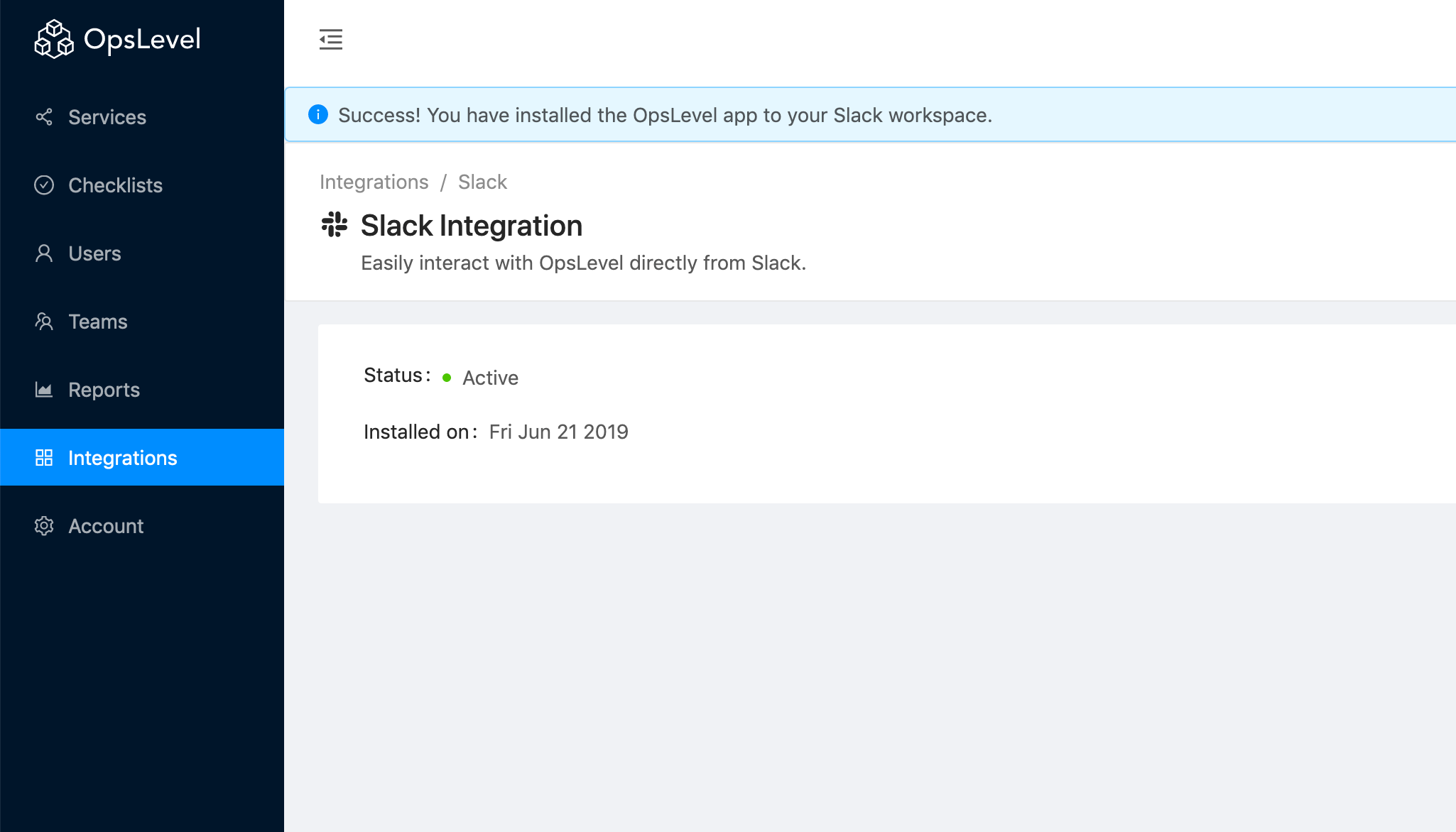Open the Services menu item
Screen dimensions: 1456x832
click(x=142, y=116)
